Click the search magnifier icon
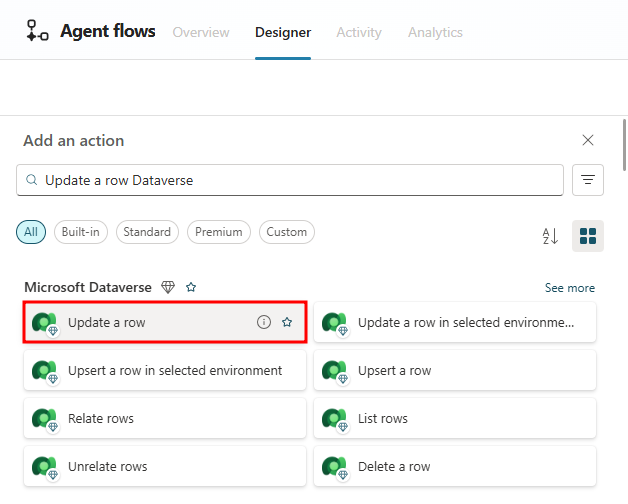This screenshot has height=504, width=628. (x=31, y=180)
